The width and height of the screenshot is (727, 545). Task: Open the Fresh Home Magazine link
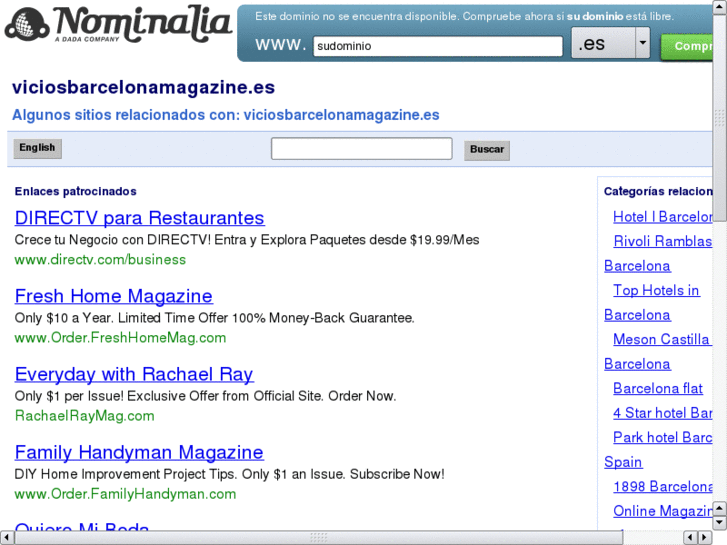[x=114, y=296]
